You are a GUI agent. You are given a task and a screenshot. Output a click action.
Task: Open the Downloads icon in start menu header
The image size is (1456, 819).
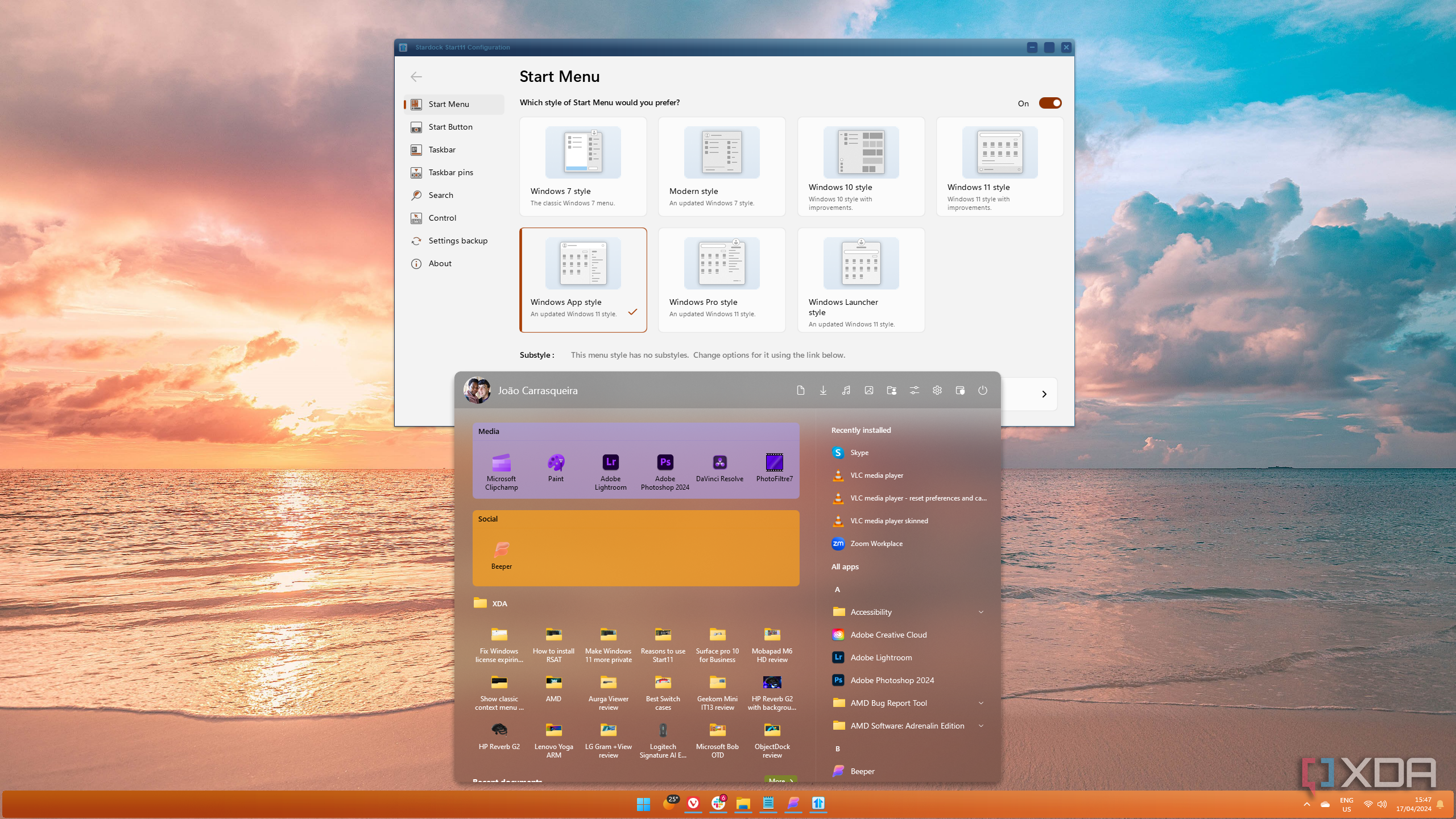pyautogui.click(x=823, y=390)
